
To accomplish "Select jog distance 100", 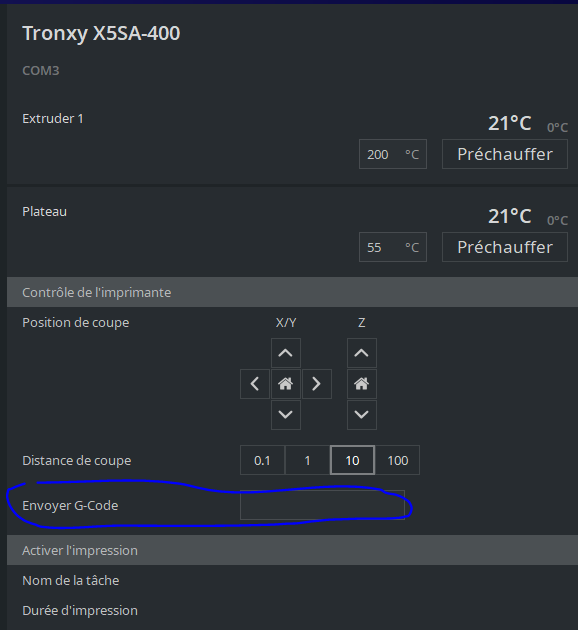I will 398,460.
